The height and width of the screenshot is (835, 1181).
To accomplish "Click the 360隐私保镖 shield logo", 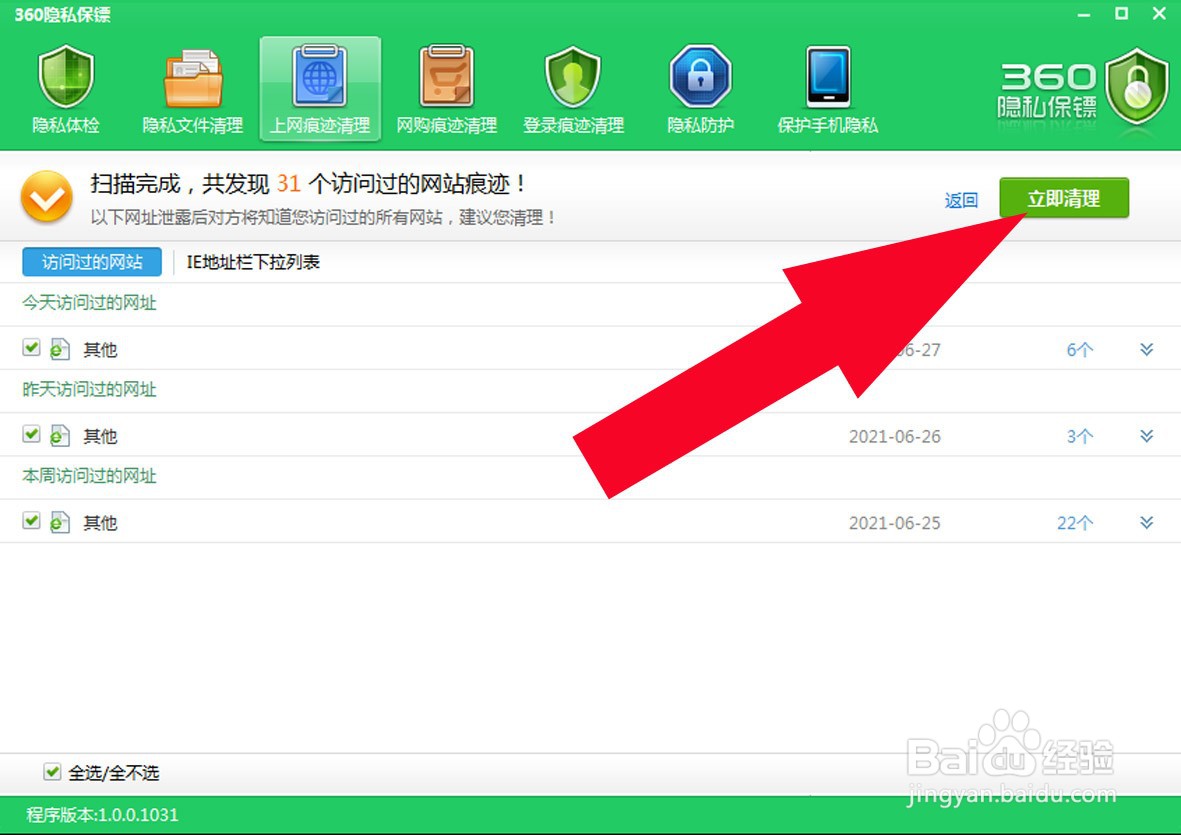I will coord(1137,87).
